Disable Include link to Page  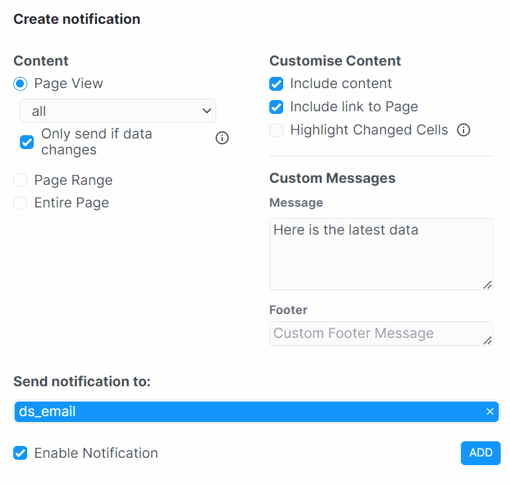[x=276, y=107]
